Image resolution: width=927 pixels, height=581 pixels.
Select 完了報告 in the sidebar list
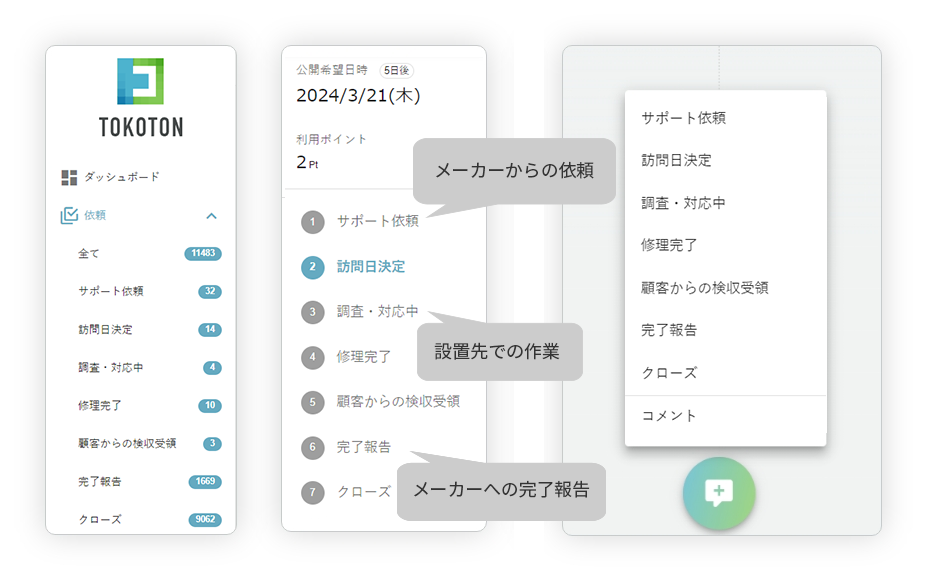pos(100,482)
